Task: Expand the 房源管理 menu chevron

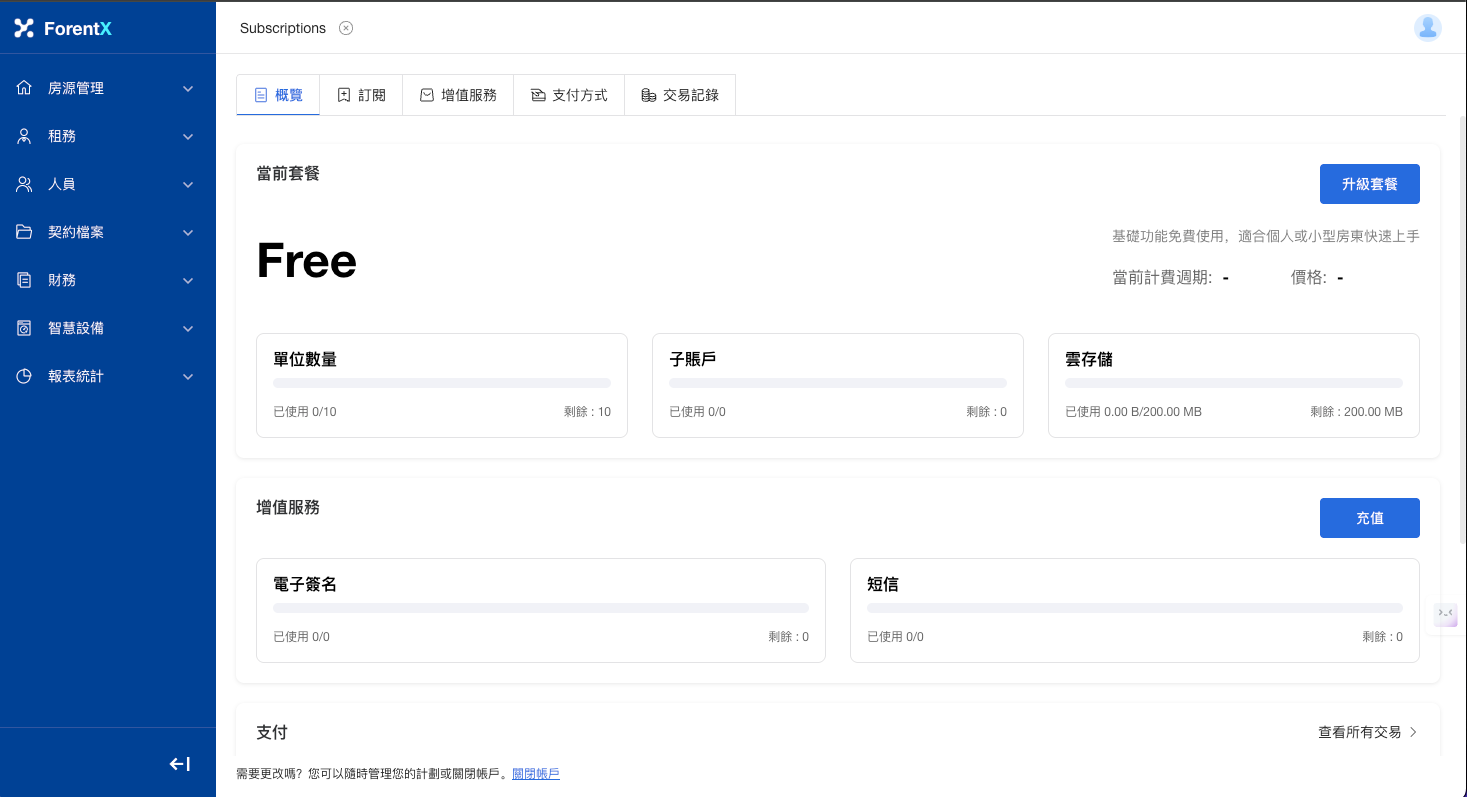Action: [x=188, y=89]
